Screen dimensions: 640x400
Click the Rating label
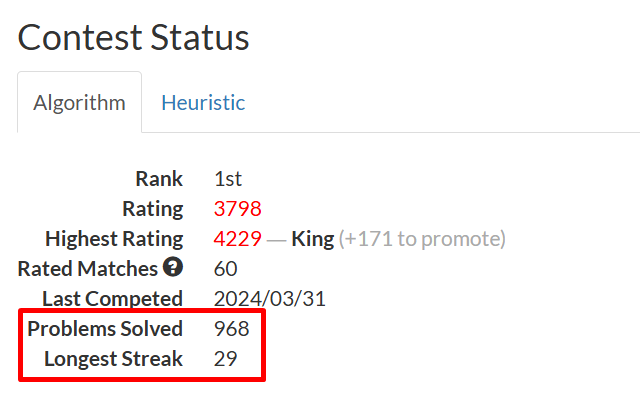click(152, 209)
